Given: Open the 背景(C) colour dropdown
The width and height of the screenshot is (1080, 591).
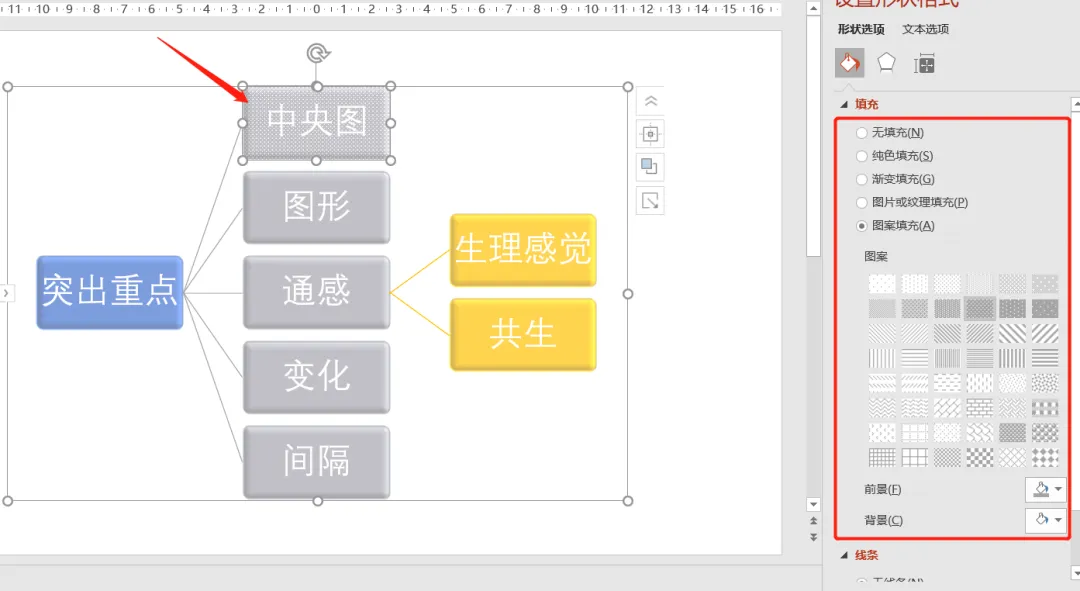Looking at the screenshot, I should click(1046, 519).
